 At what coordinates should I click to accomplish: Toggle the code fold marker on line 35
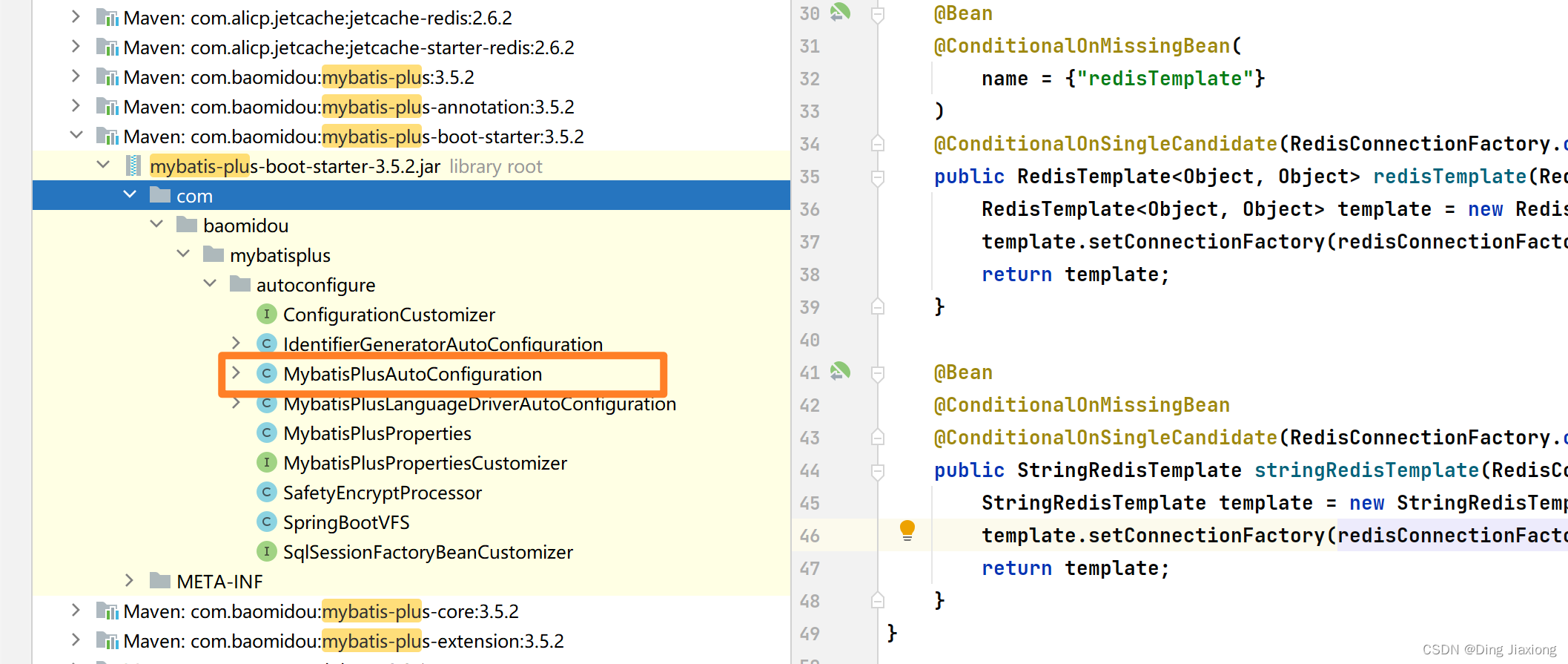(x=878, y=177)
